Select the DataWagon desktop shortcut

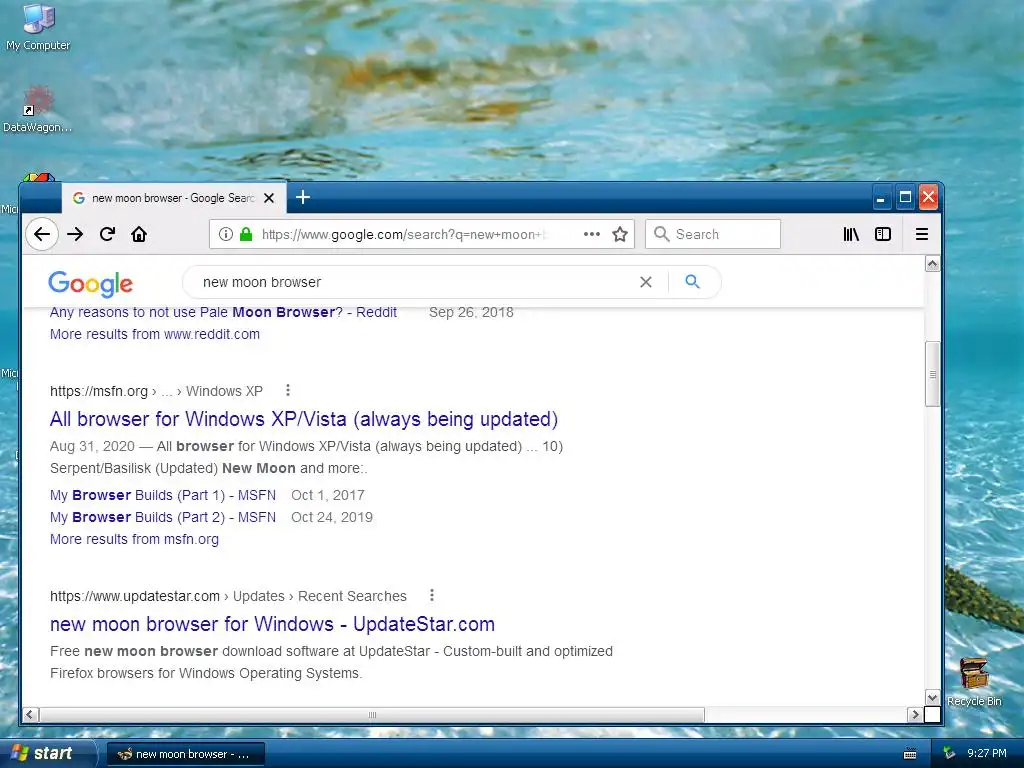(37, 108)
